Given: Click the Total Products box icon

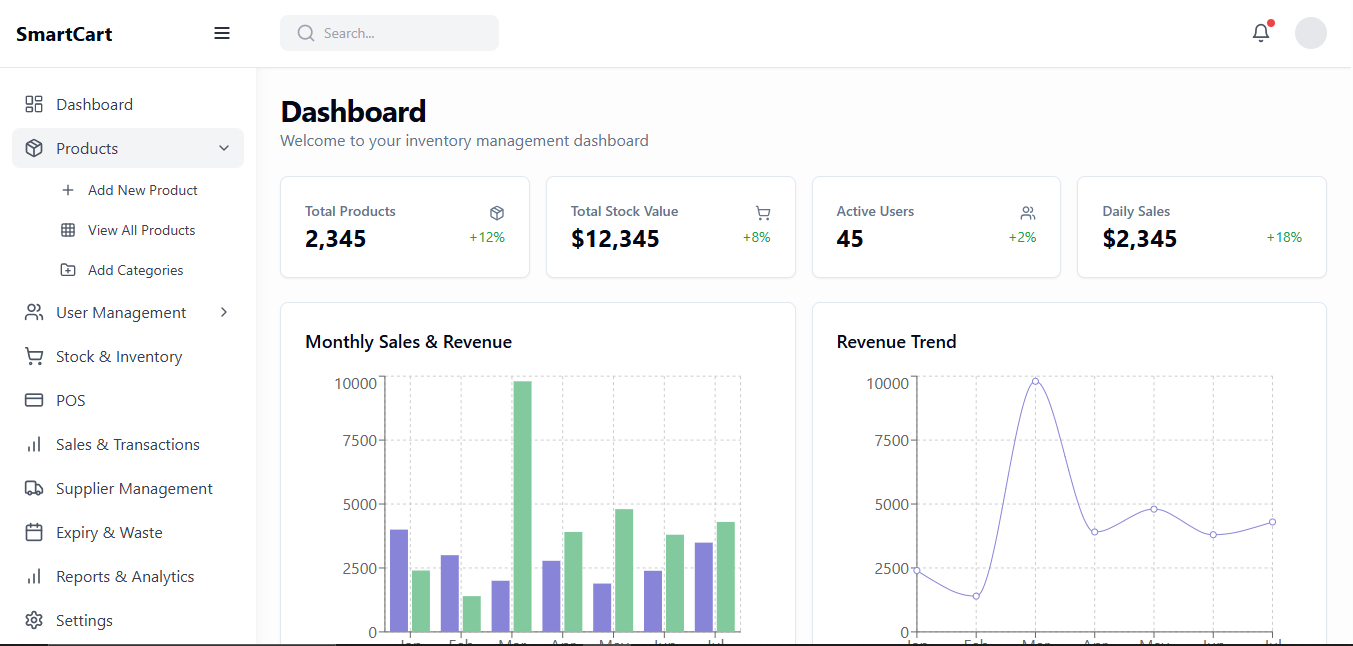Looking at the screenshot, I should [x=497, y=213].
